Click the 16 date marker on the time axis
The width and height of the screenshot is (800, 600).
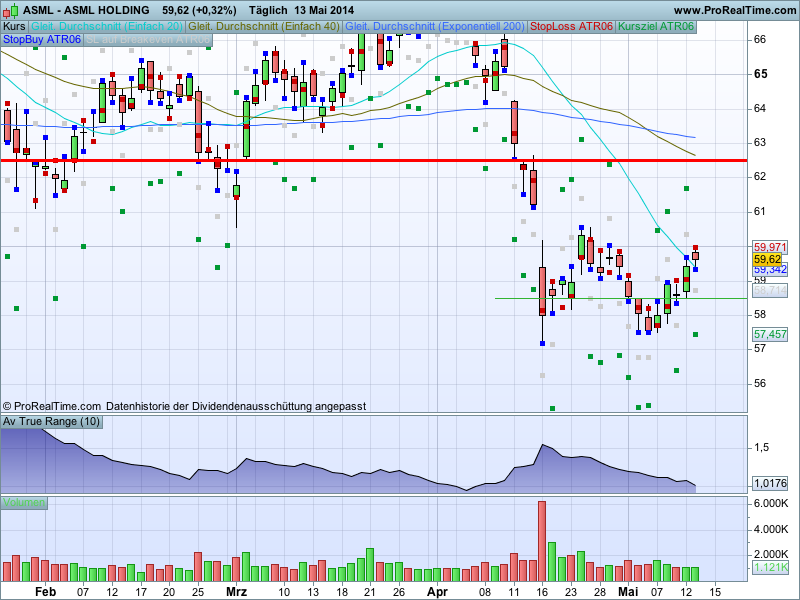542,592
